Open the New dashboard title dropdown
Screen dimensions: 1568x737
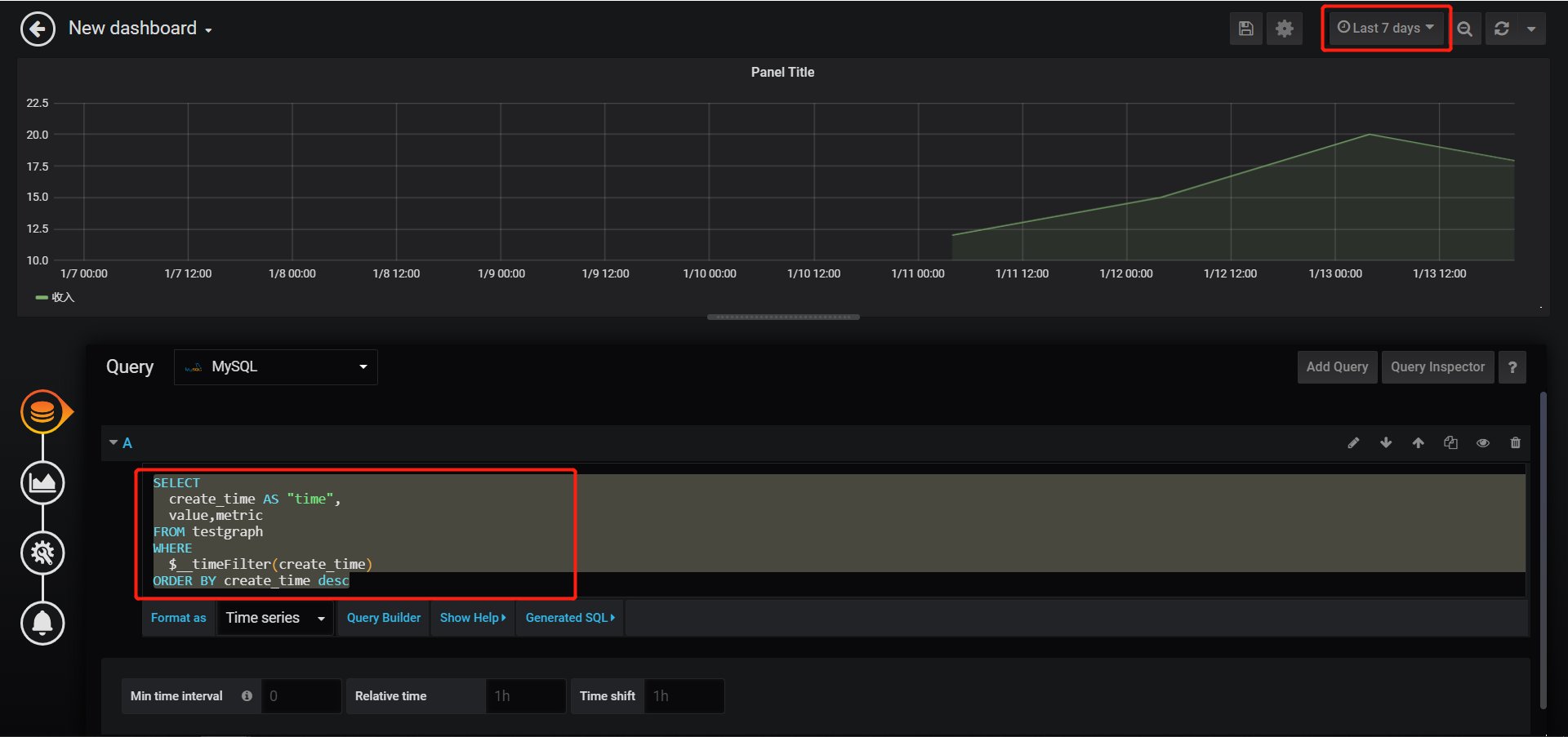point(140,29)
